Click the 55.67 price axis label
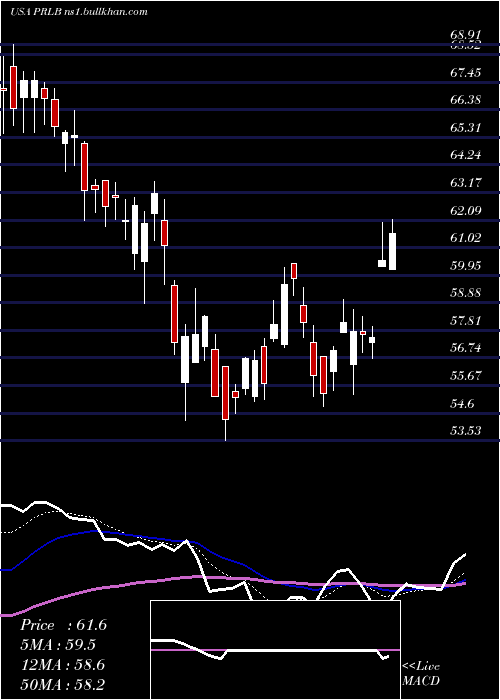This screenshot has width=500, height=700. 467,376
